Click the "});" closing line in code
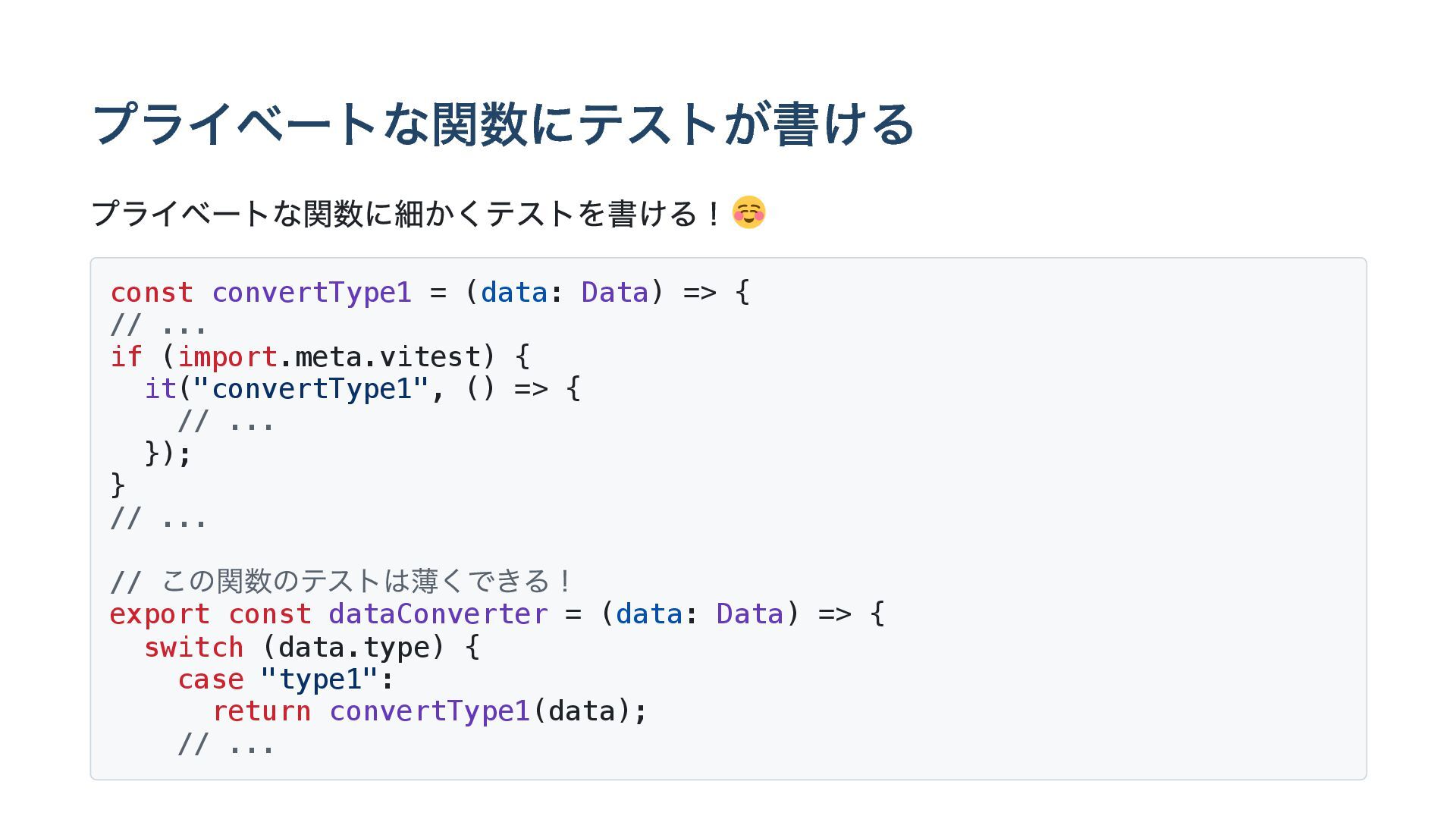Viewport: 1456px width, 819px height. (168, 453)
